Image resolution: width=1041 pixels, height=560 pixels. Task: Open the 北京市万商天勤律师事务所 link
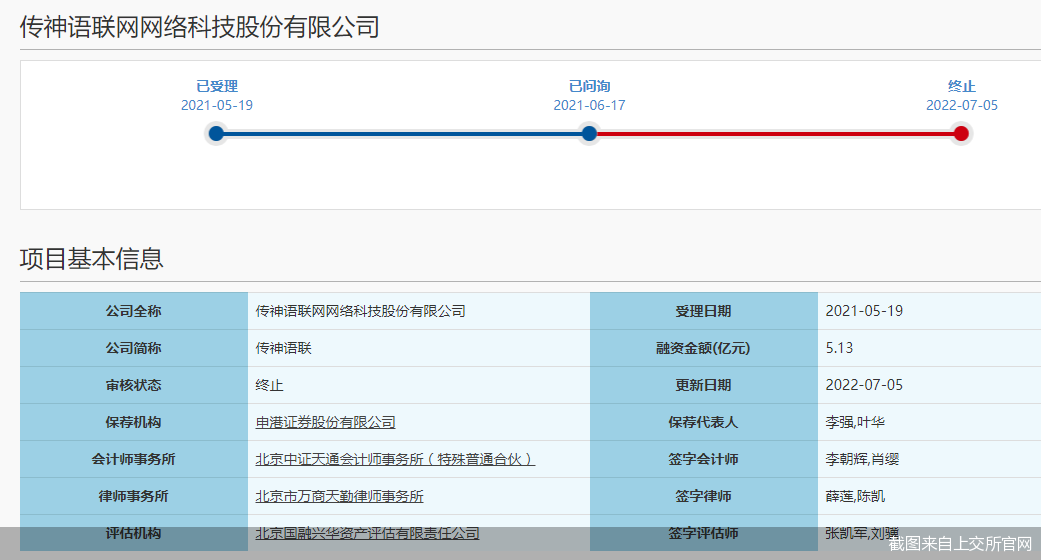(x=339, y=496)
